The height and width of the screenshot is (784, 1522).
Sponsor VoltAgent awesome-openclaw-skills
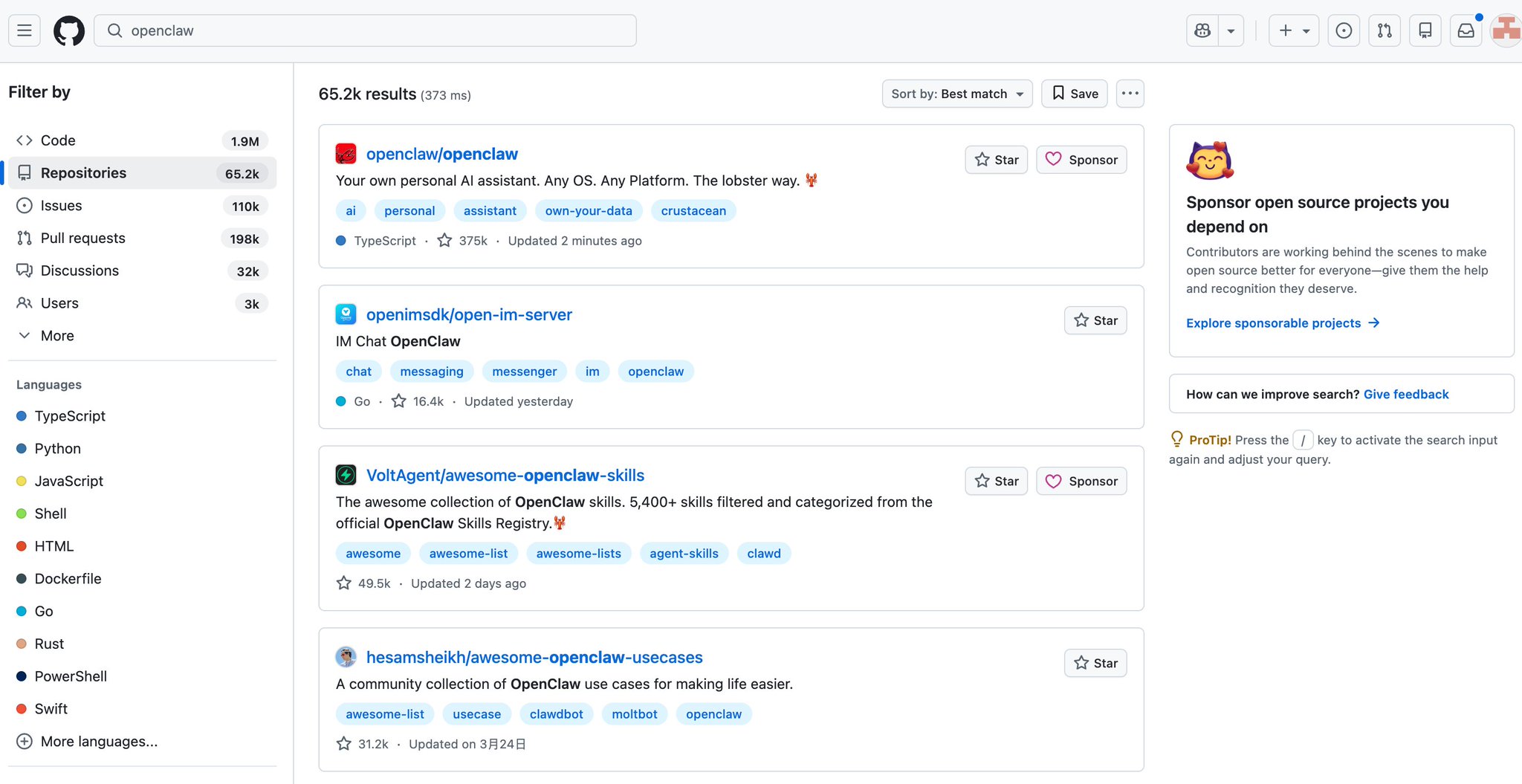click(x=1081, y=481)
